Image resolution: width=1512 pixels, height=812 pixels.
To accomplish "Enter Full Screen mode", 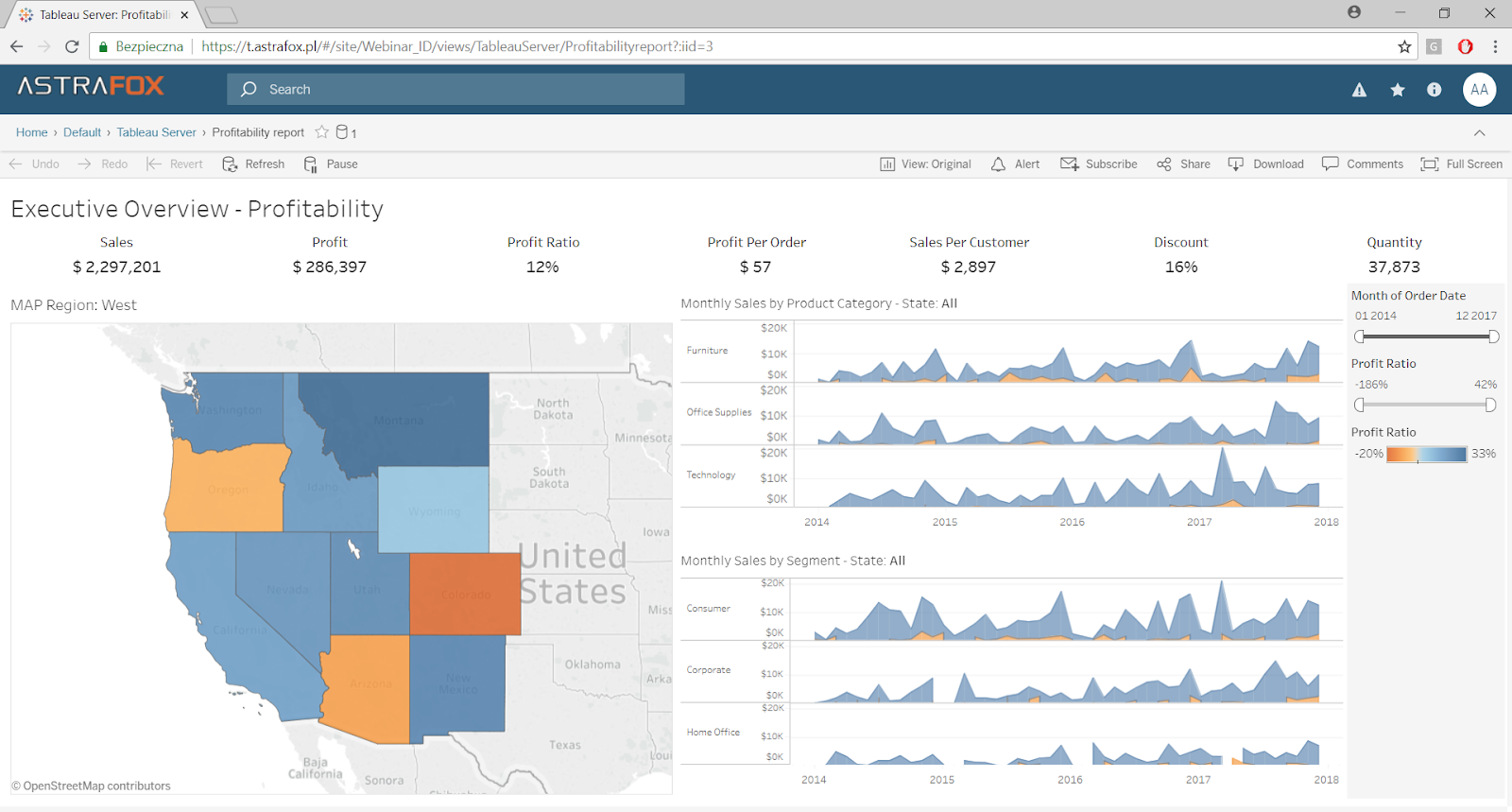I will click(x=1461, y=164).
